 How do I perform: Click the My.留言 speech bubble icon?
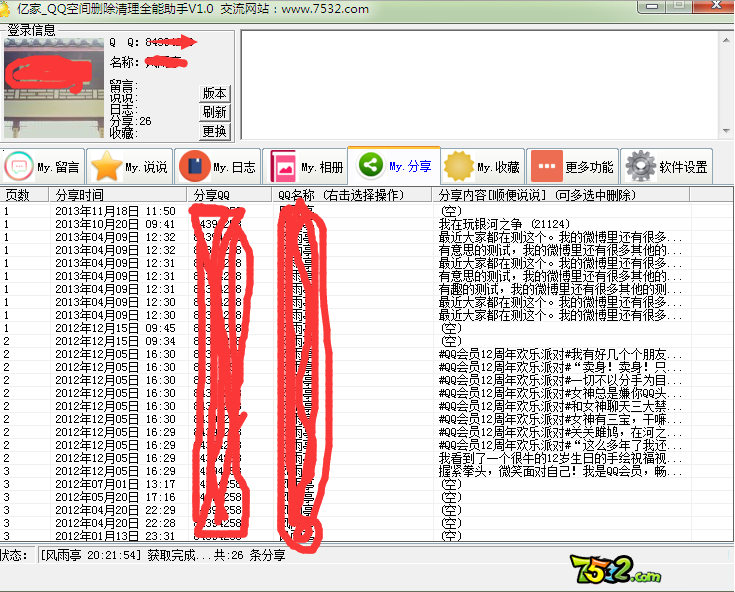(19, 166)
